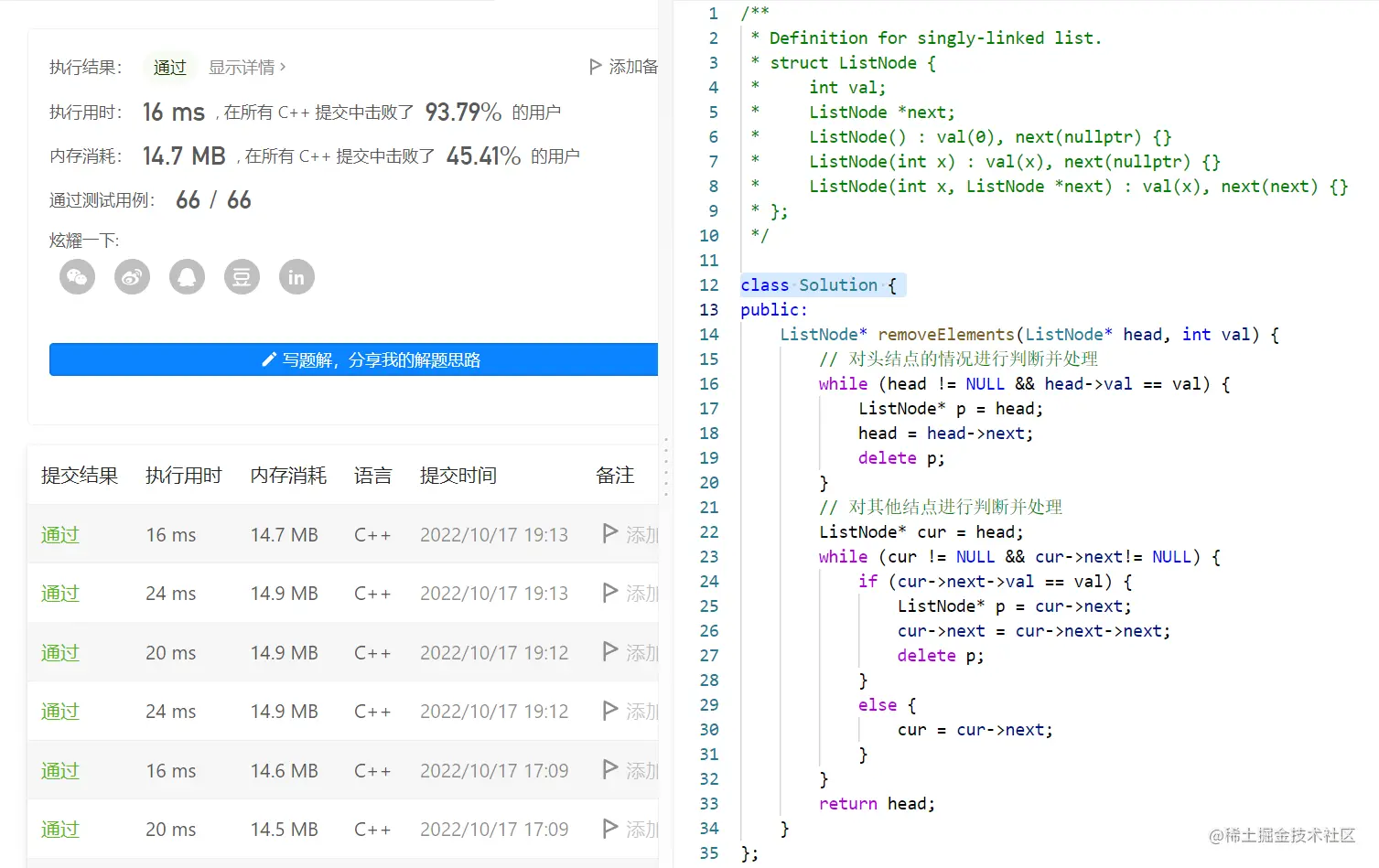1379x868 pixels.
Task: Click the 'if (cur->next->val == val) {' line
Action: 996,582
